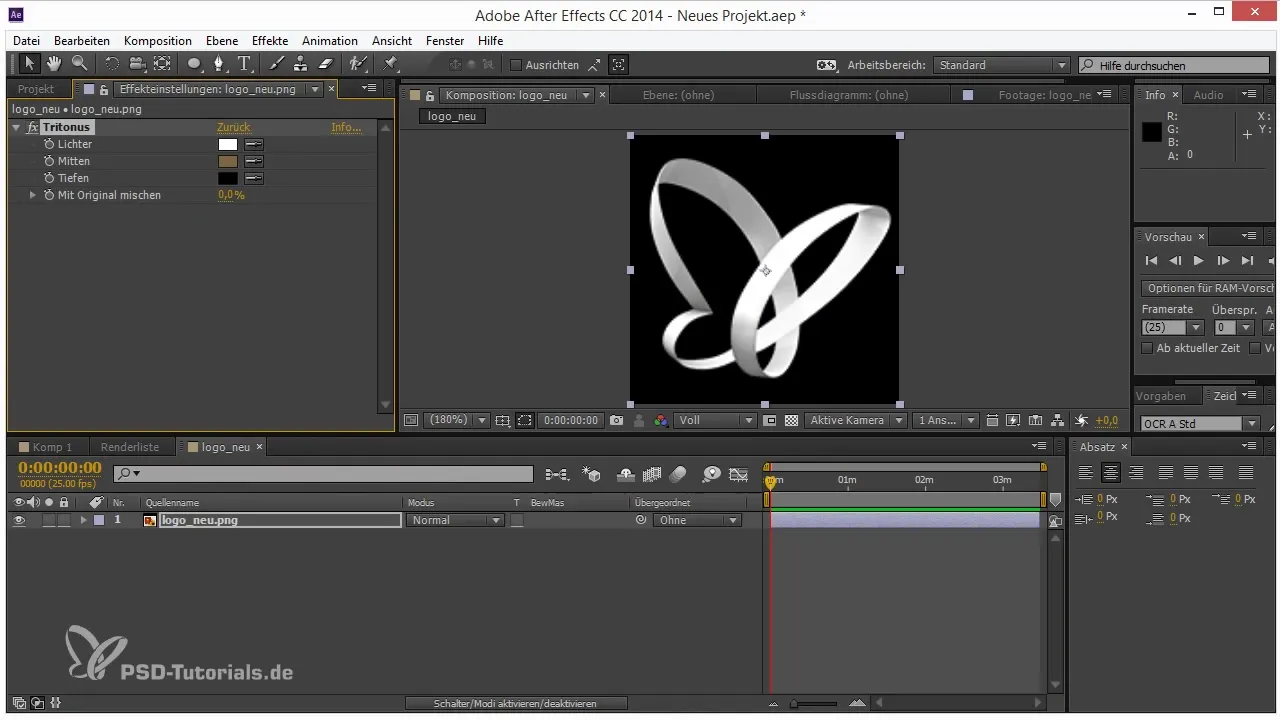Select the Clone Stamp tool

pos(300,64)
